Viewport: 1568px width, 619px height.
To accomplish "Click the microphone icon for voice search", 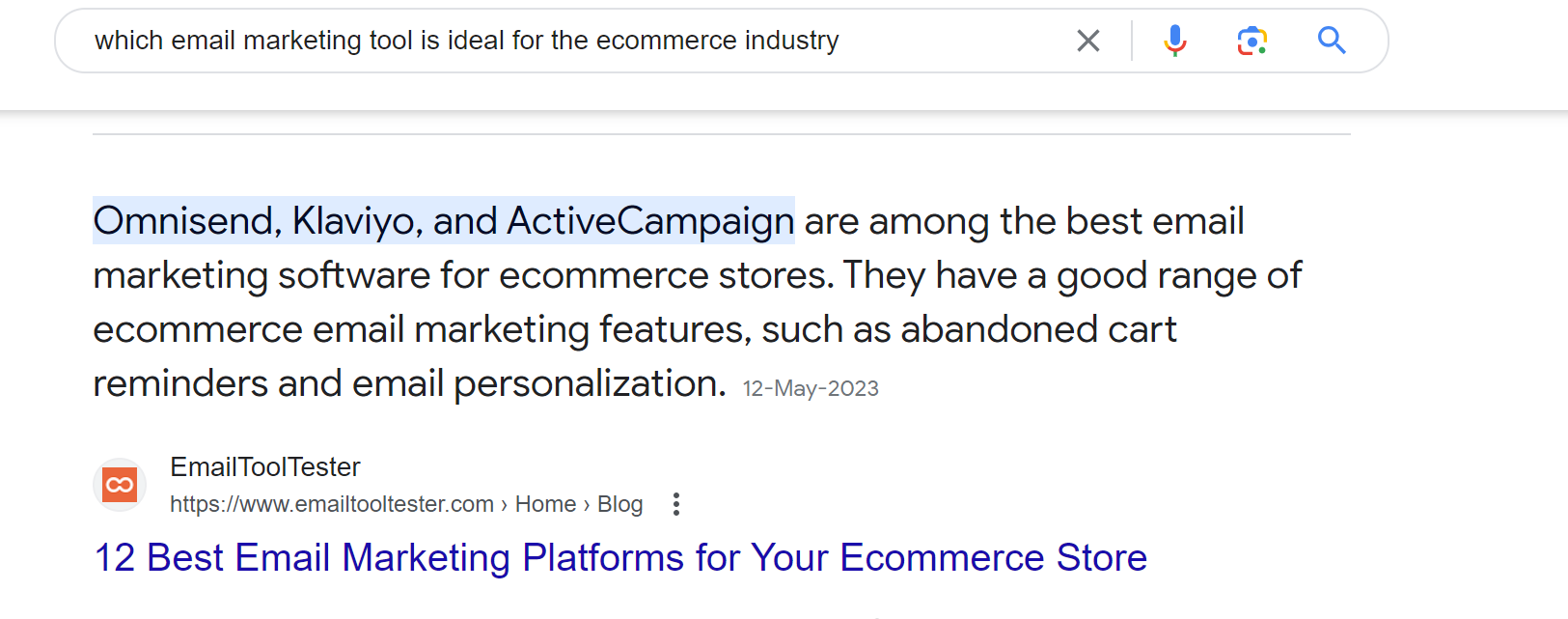I will 1175,41.
